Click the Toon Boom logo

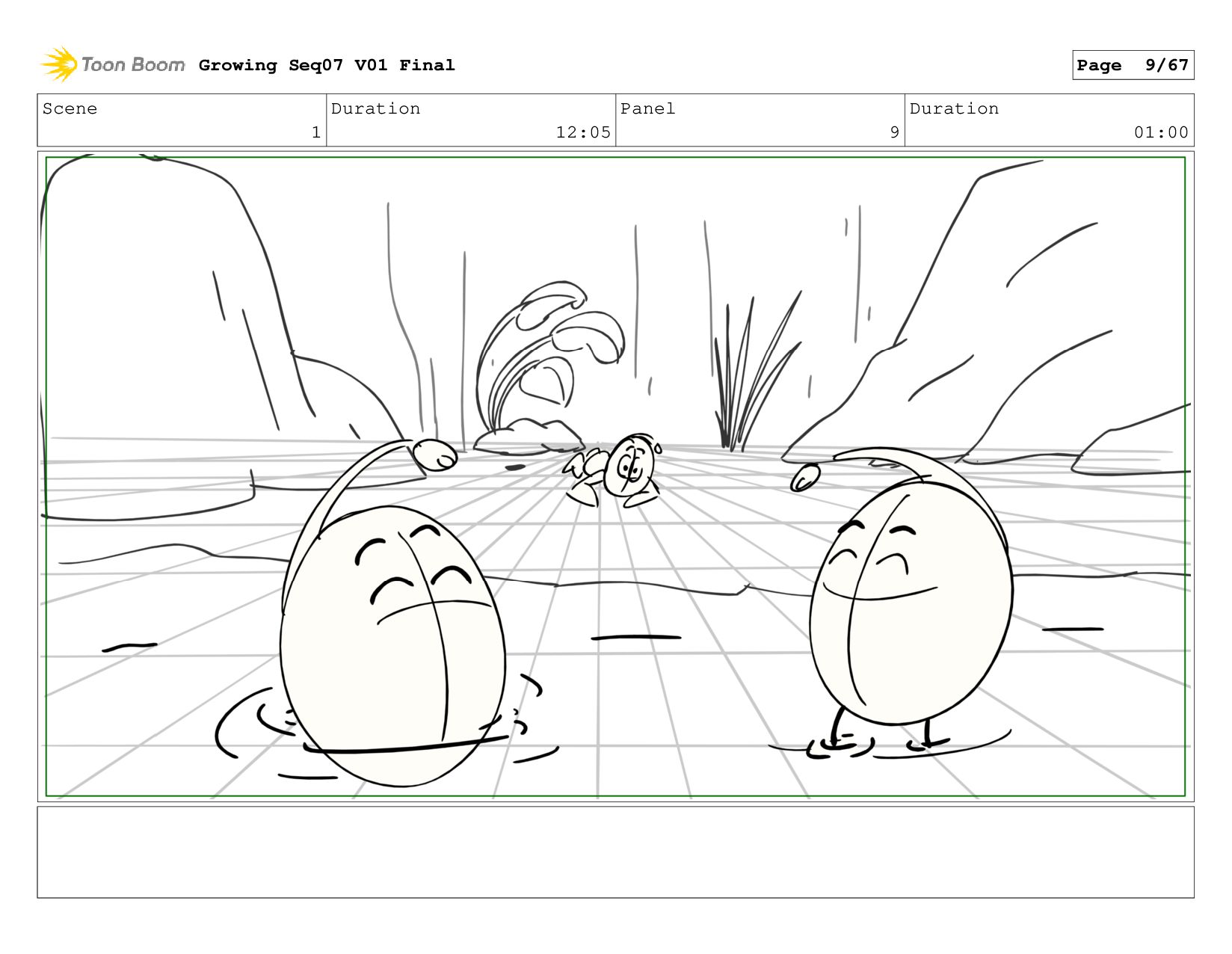point(112,64)
